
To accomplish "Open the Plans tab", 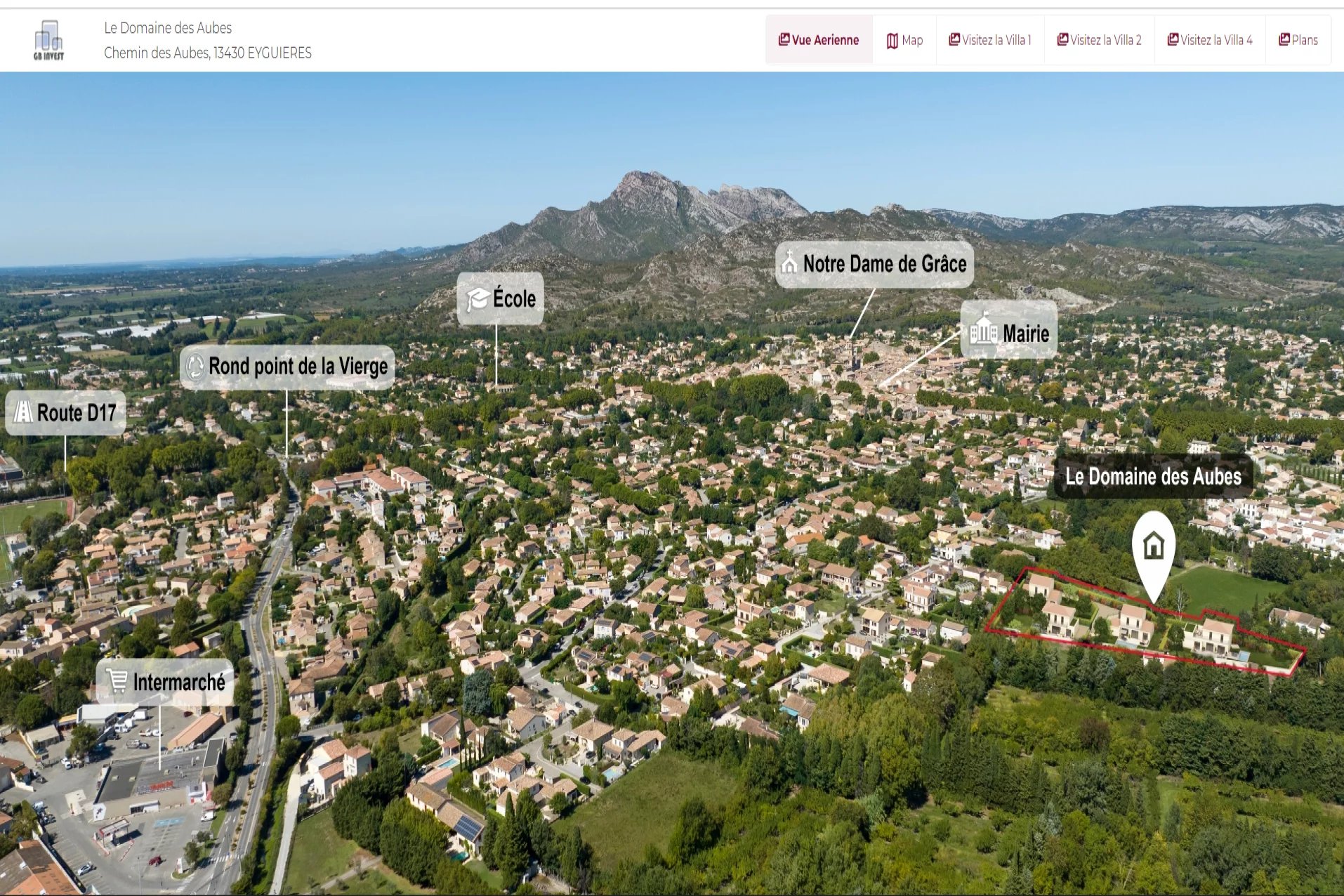I will click(1298, 40).
